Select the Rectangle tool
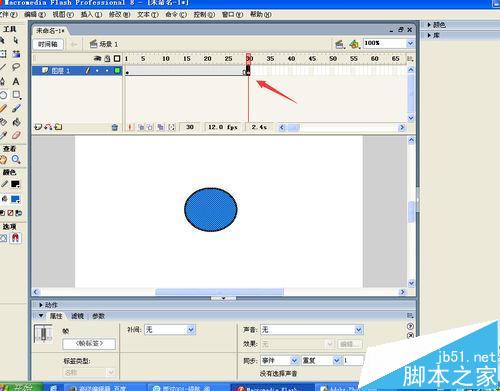This screenshot has width=500, height=391. (x=16, y=95)
